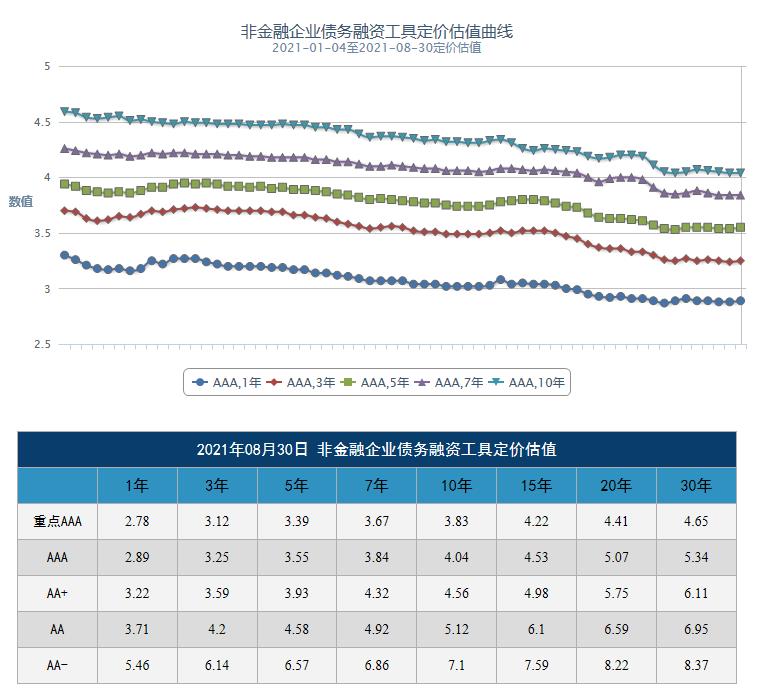Click first data point of AAA,7年 line
758x696 pixels.
[65, 149]
